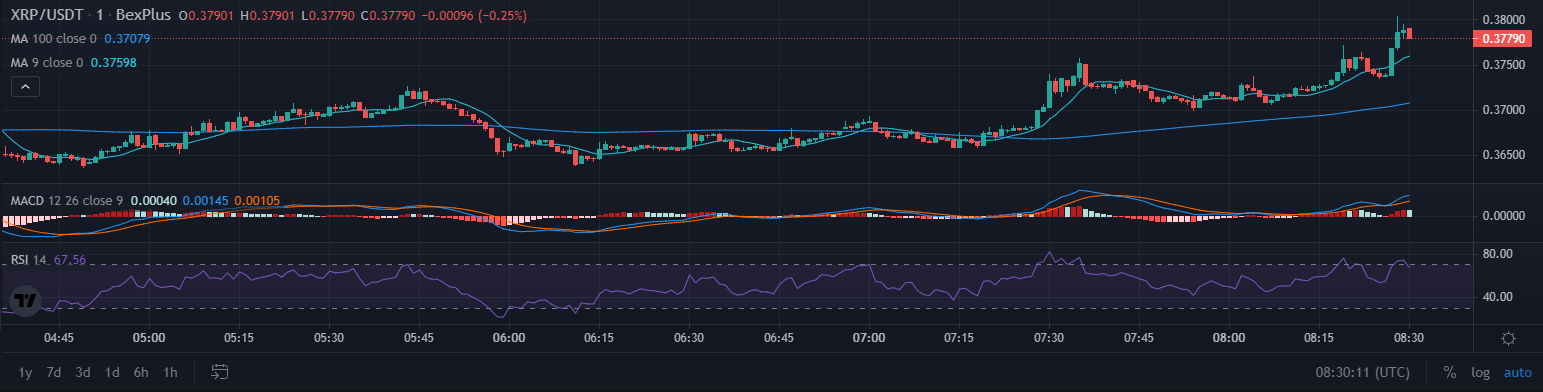Select the 3d date range

pos(83,372)
